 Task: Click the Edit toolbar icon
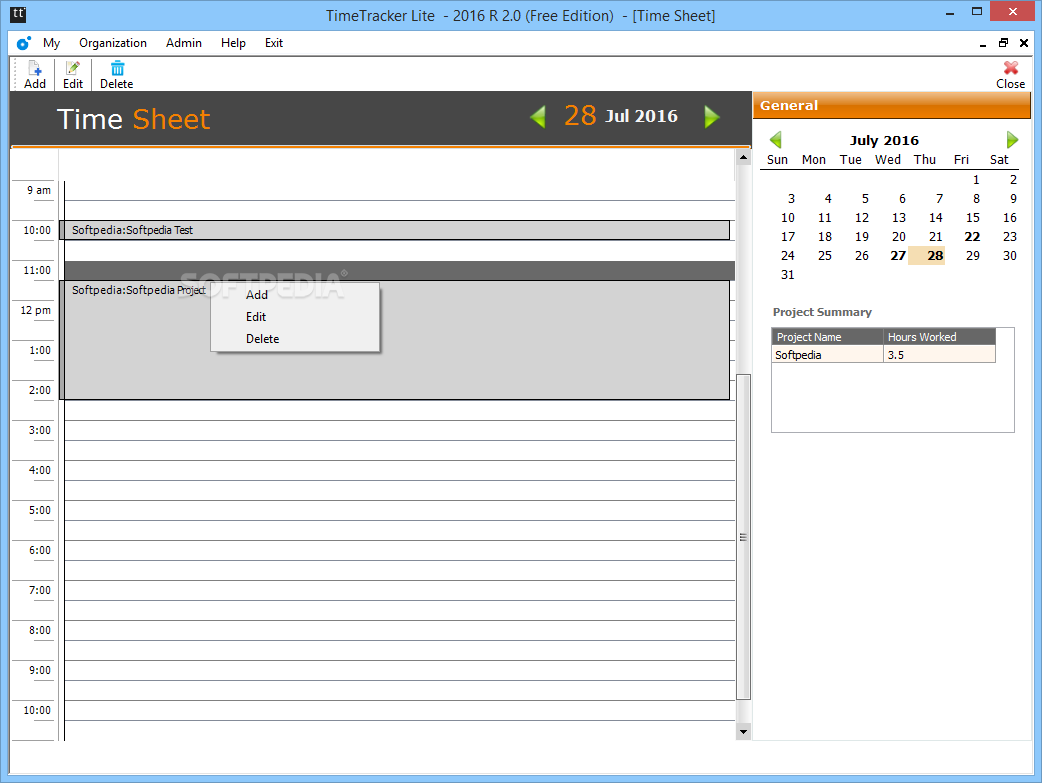(x=72, y=74)
